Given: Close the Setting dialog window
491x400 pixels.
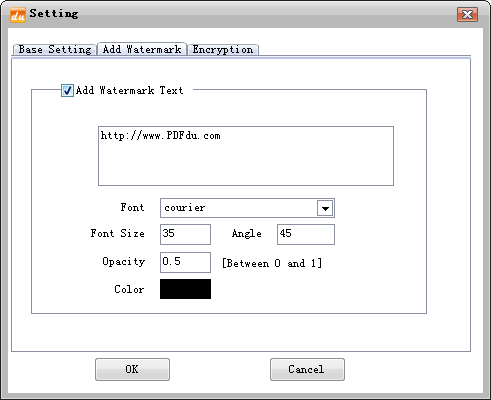Looking at the screenshot, I should 467,14.
